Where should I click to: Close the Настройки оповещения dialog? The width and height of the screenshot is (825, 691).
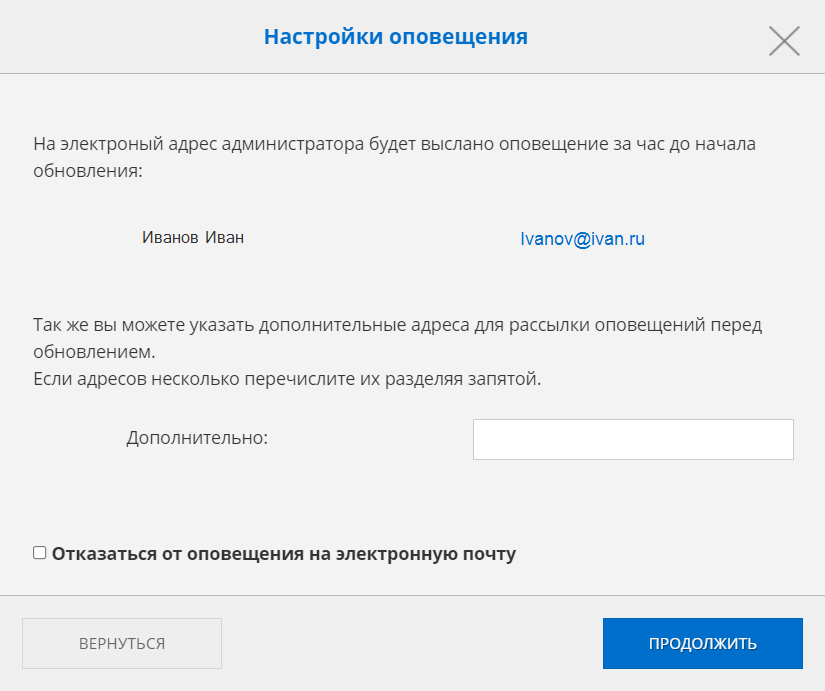pos(784,40)
